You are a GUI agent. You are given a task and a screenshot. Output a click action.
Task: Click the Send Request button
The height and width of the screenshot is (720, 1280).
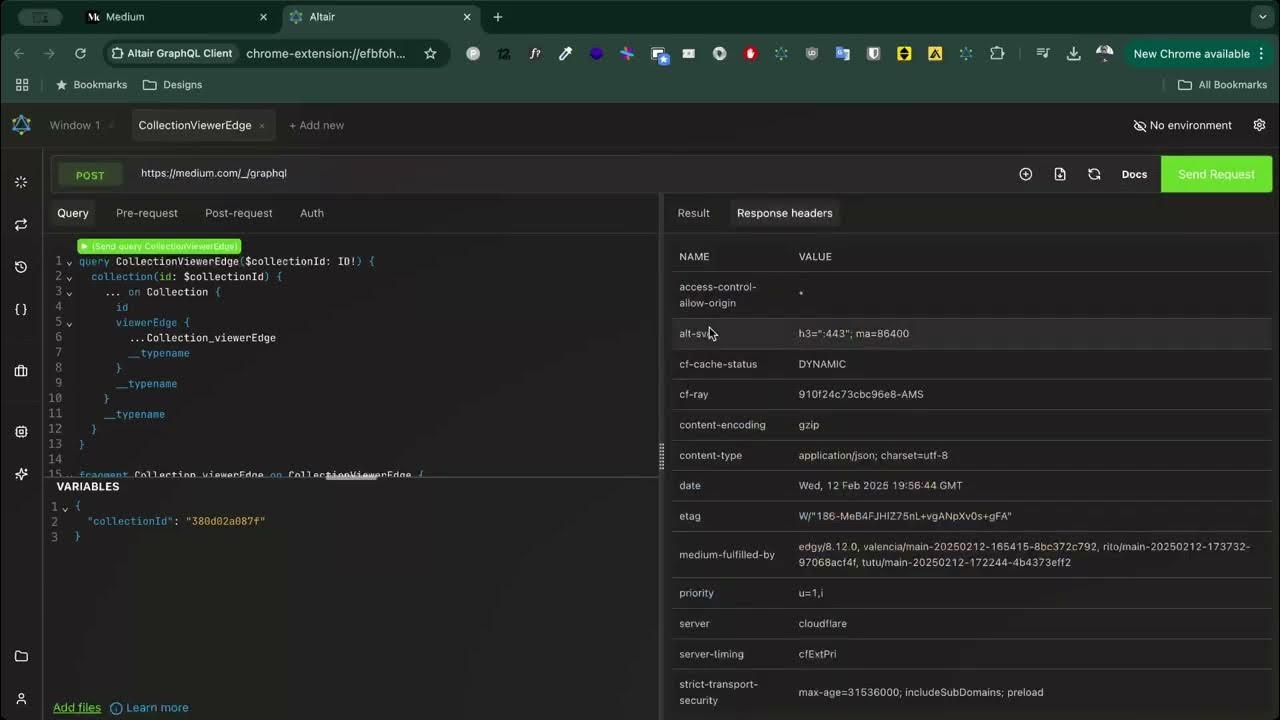(x=1216, y=174)
